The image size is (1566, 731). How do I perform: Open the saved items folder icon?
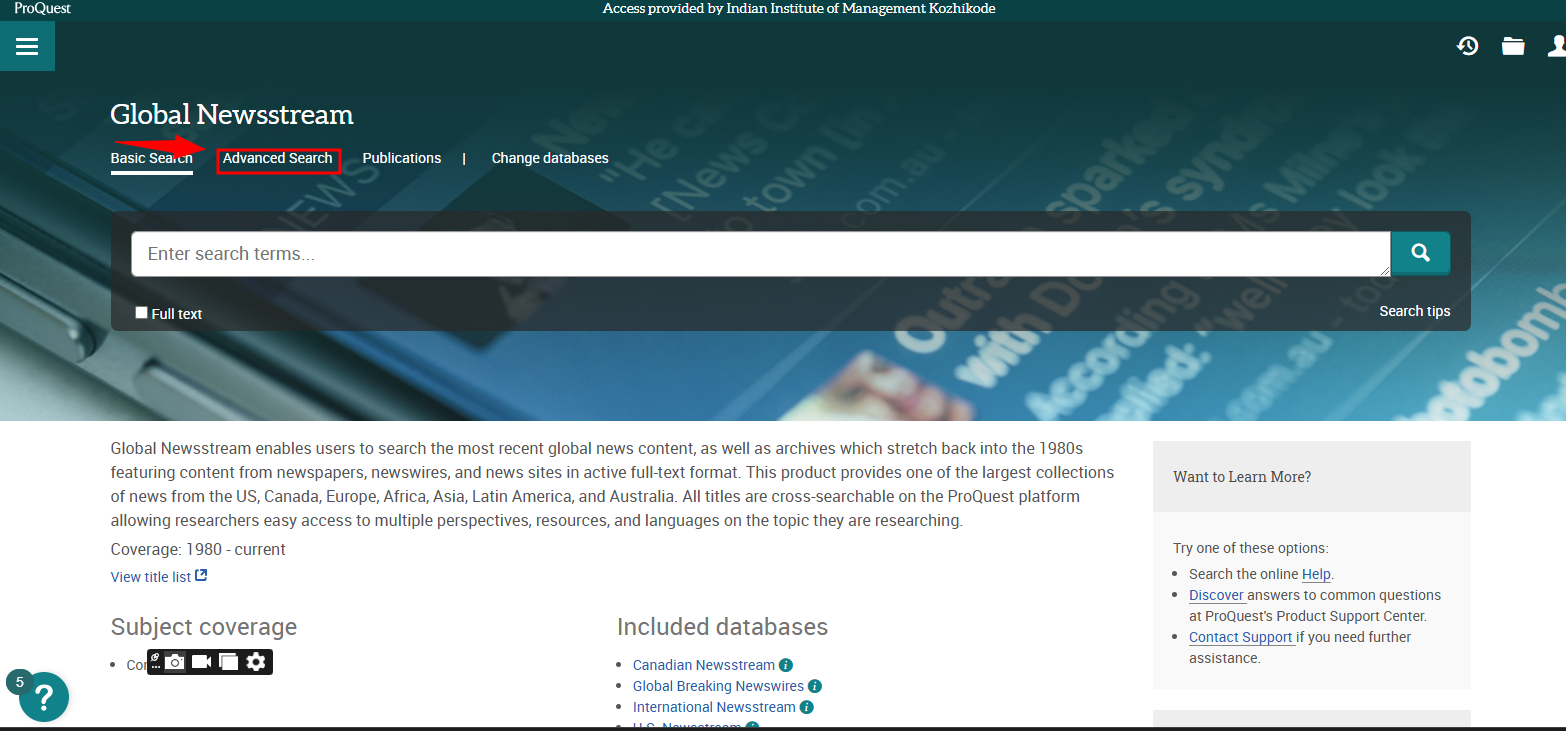tap(1512, 46)
